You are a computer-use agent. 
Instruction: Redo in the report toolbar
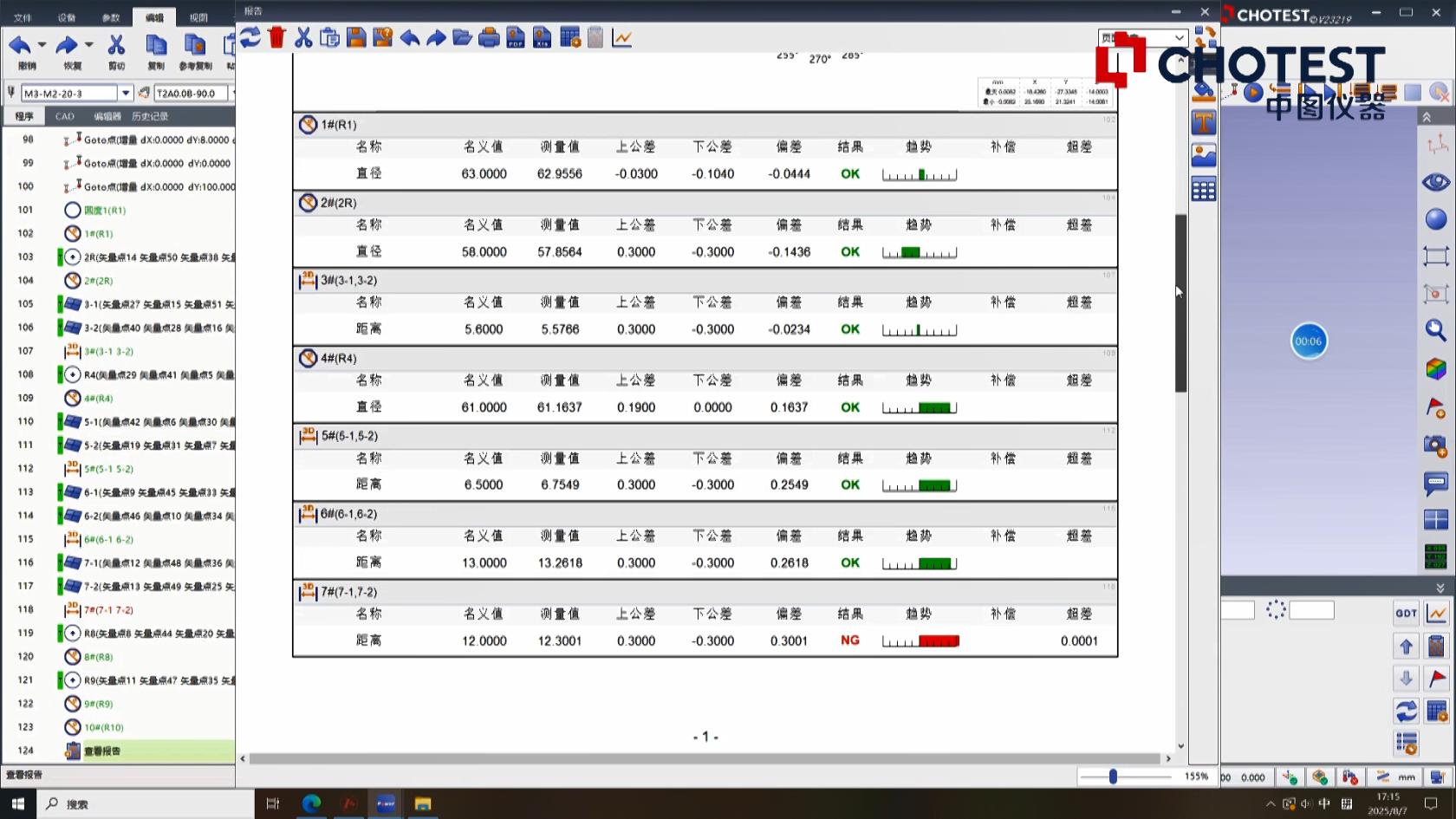(x=436, y=38)
